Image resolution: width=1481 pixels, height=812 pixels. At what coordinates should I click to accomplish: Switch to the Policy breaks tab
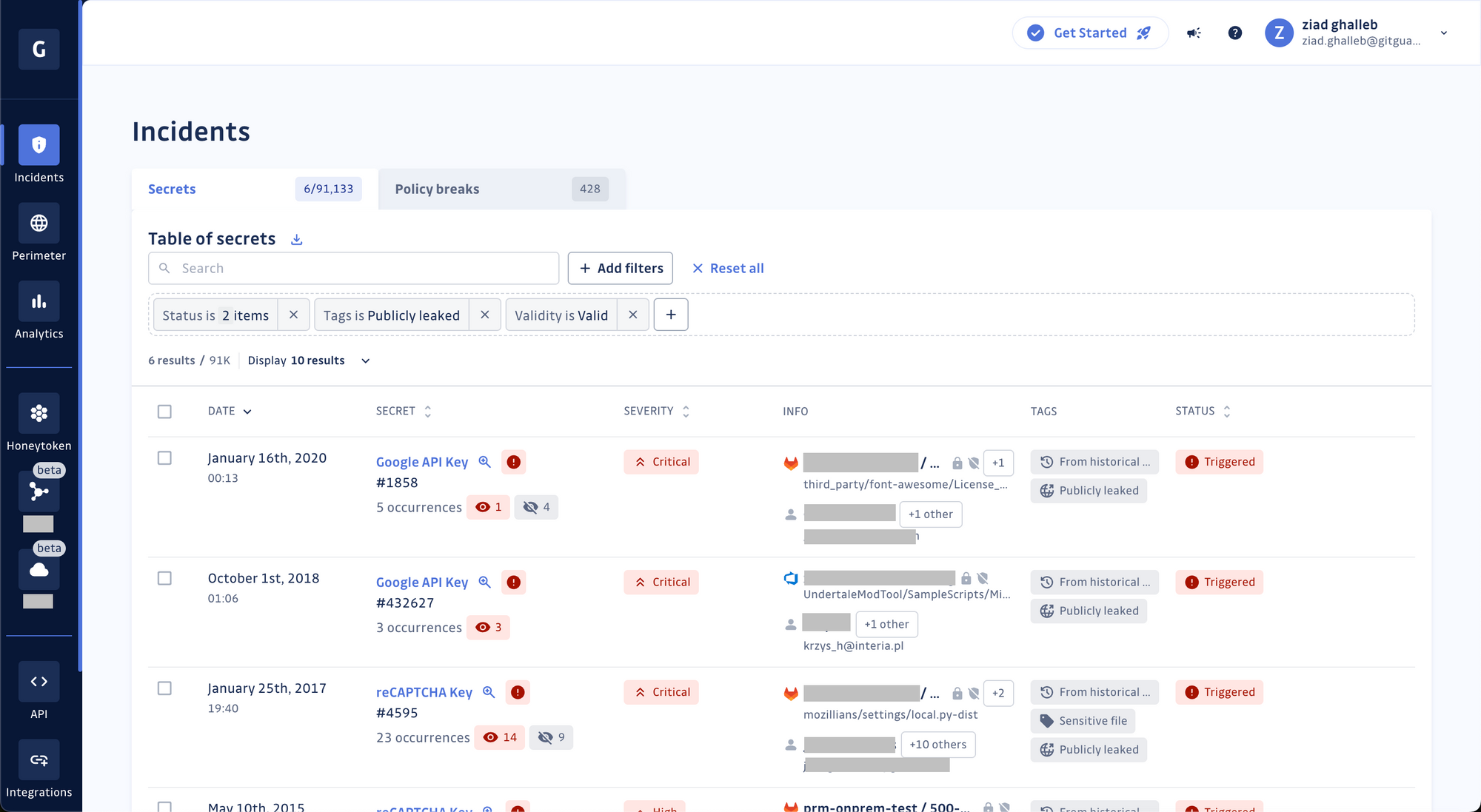click(437, 189)
